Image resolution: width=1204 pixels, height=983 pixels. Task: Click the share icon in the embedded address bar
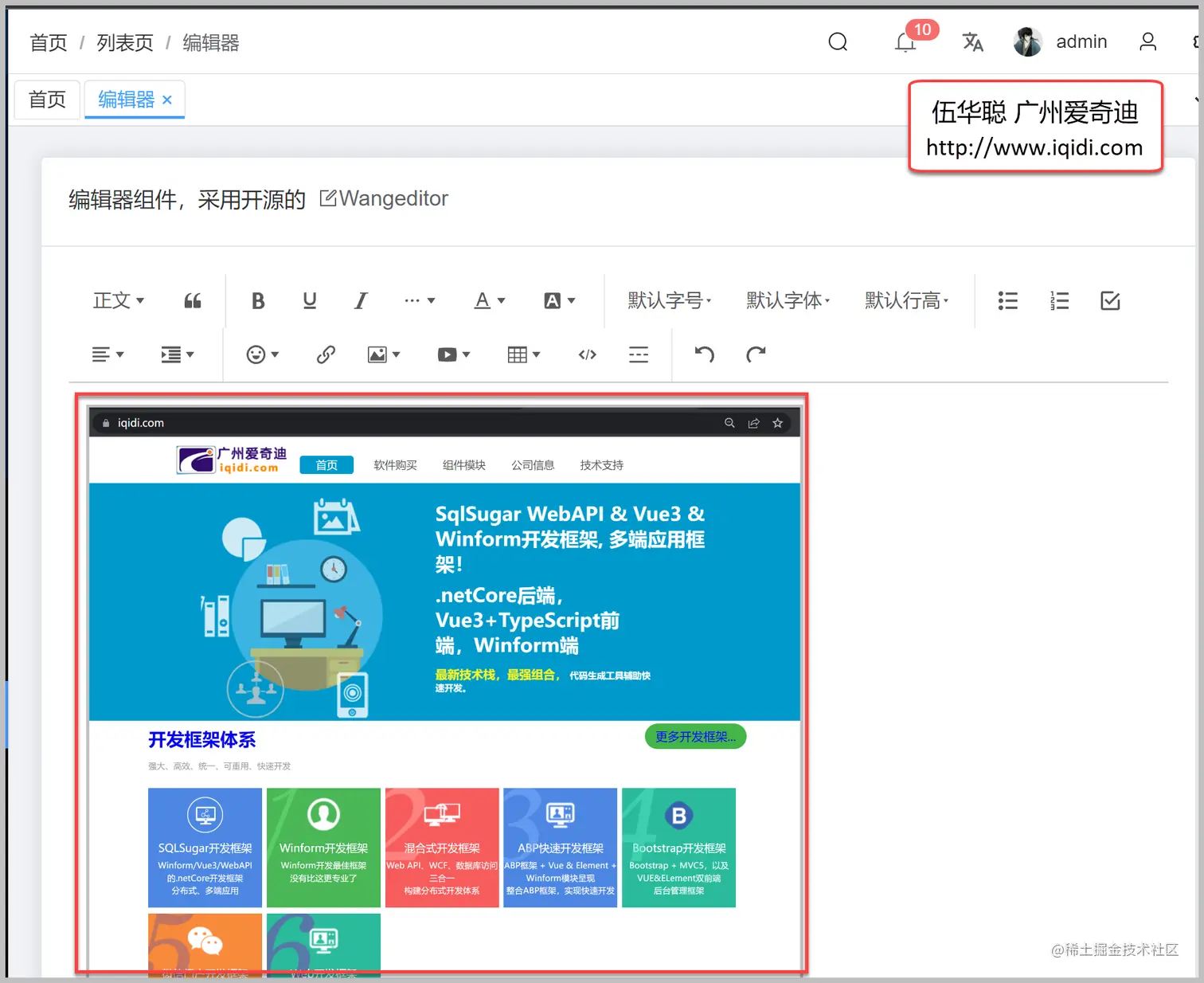coord(753,423)
